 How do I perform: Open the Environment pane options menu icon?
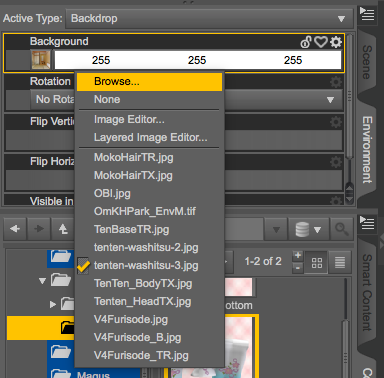pos(367,14)
